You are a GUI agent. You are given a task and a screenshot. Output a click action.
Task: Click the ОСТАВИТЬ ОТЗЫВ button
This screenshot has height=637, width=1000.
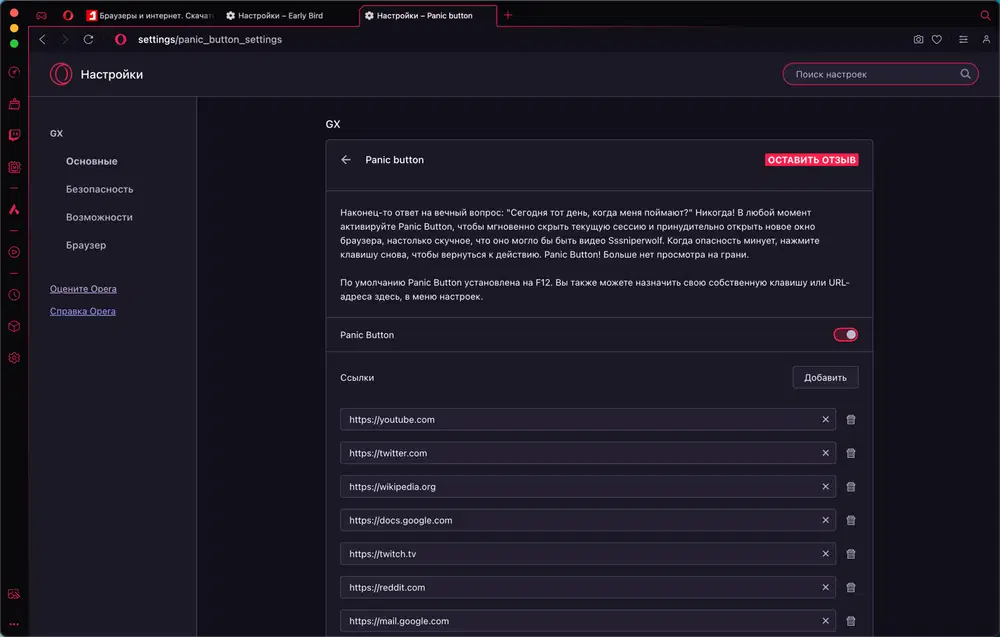click(x=812, y=160)
